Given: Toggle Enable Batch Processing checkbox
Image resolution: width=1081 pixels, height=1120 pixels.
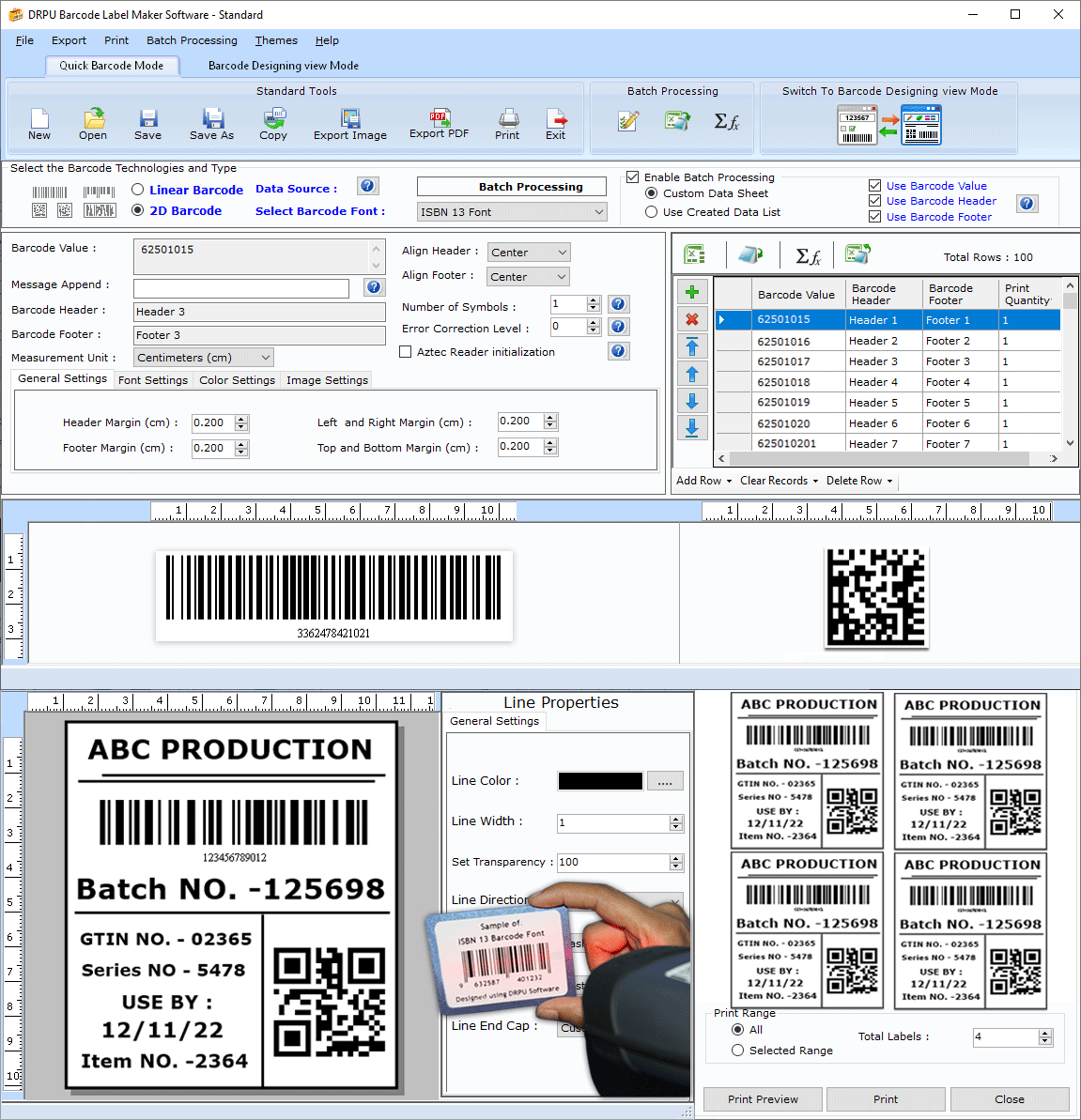Looking at the screenshot, I should [x=632, y=177].
